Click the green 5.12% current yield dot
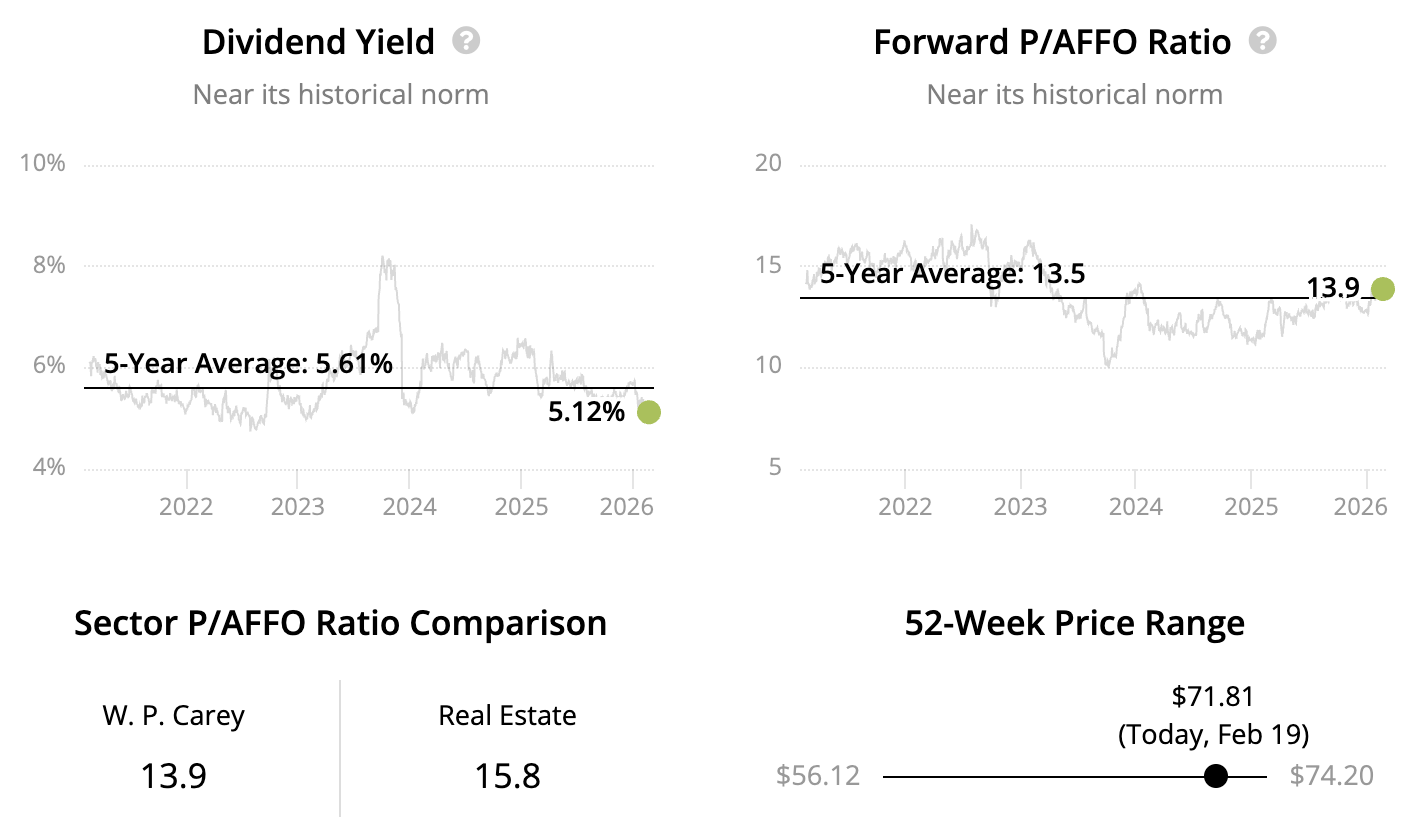This screenshot has width=1418, height=826. tap(648, 412)
